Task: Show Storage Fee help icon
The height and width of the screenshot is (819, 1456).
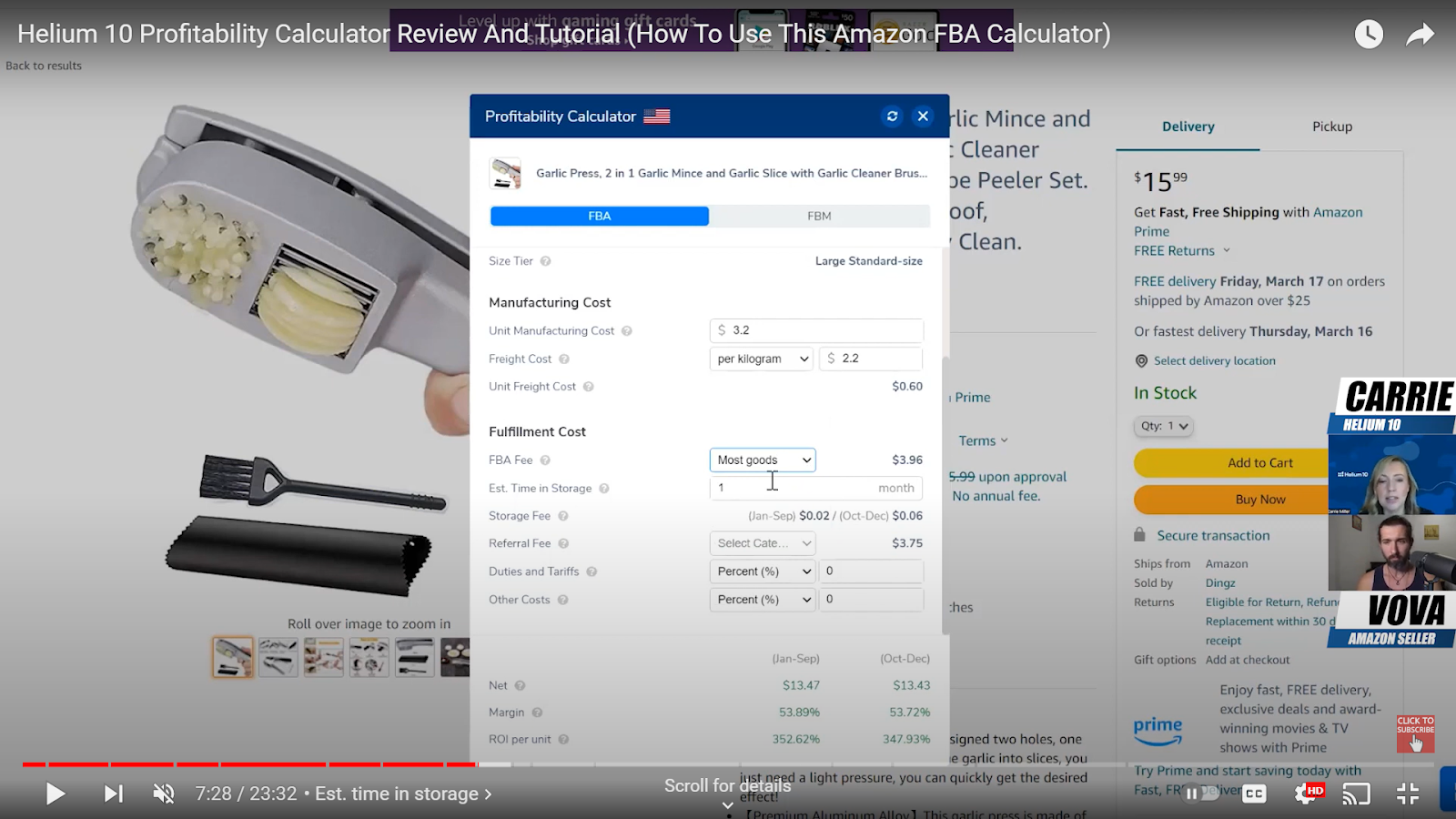Action: pyautogui.click(x=563, y=516)
